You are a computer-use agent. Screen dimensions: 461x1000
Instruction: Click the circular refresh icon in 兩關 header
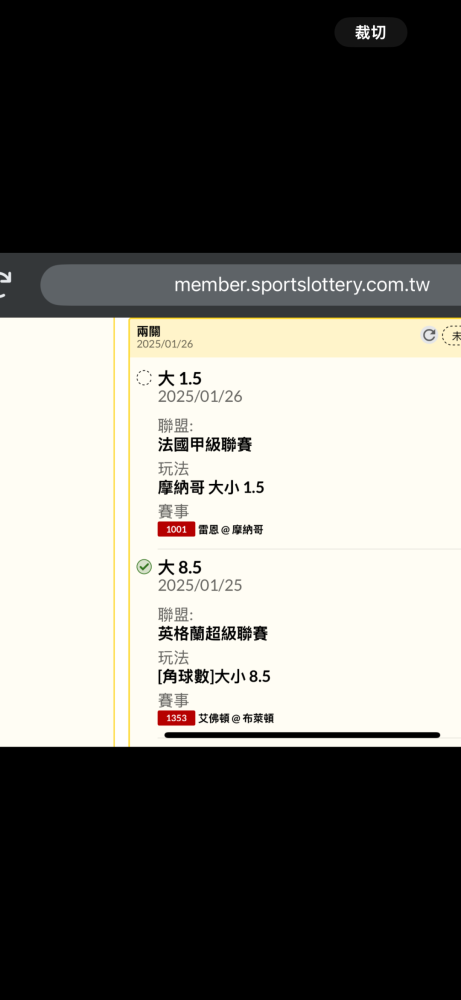click(429, 335)
